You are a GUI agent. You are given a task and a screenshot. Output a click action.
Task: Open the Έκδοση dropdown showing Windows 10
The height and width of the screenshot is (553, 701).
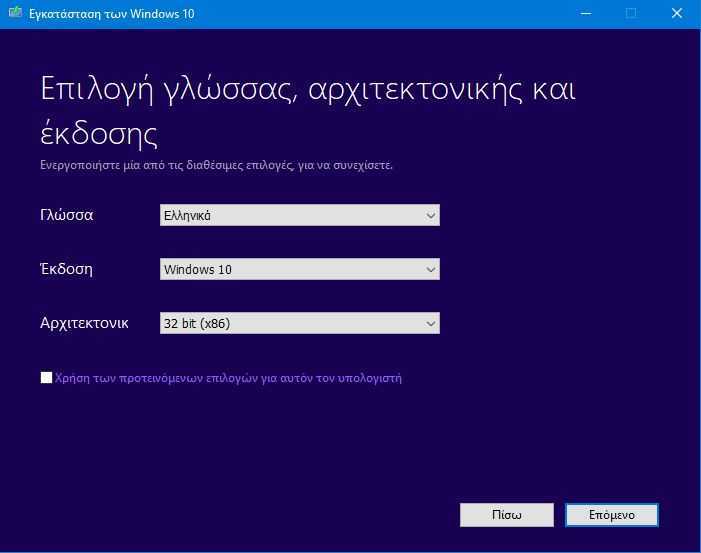point(300,269)
